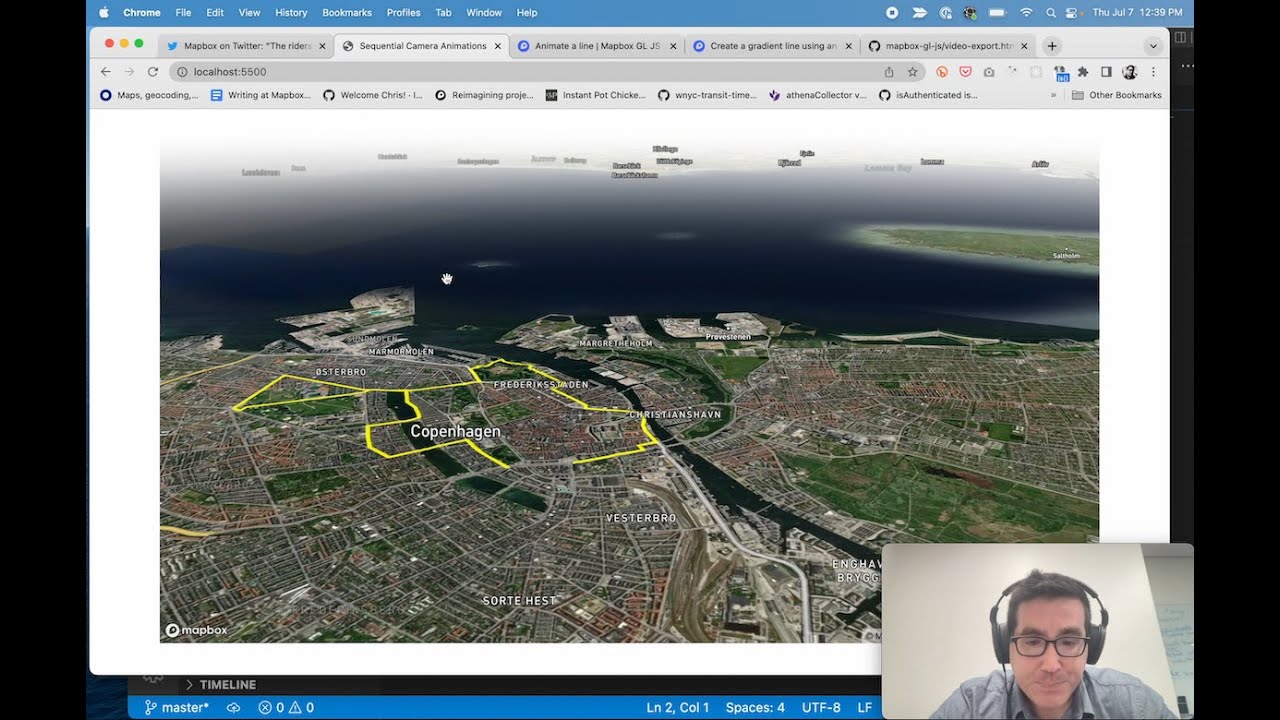Image resolution: width=1280 pixels, height=720 pixels.
Task: Bookmark this page with the star icon
Action: click(x=912, y=72)
